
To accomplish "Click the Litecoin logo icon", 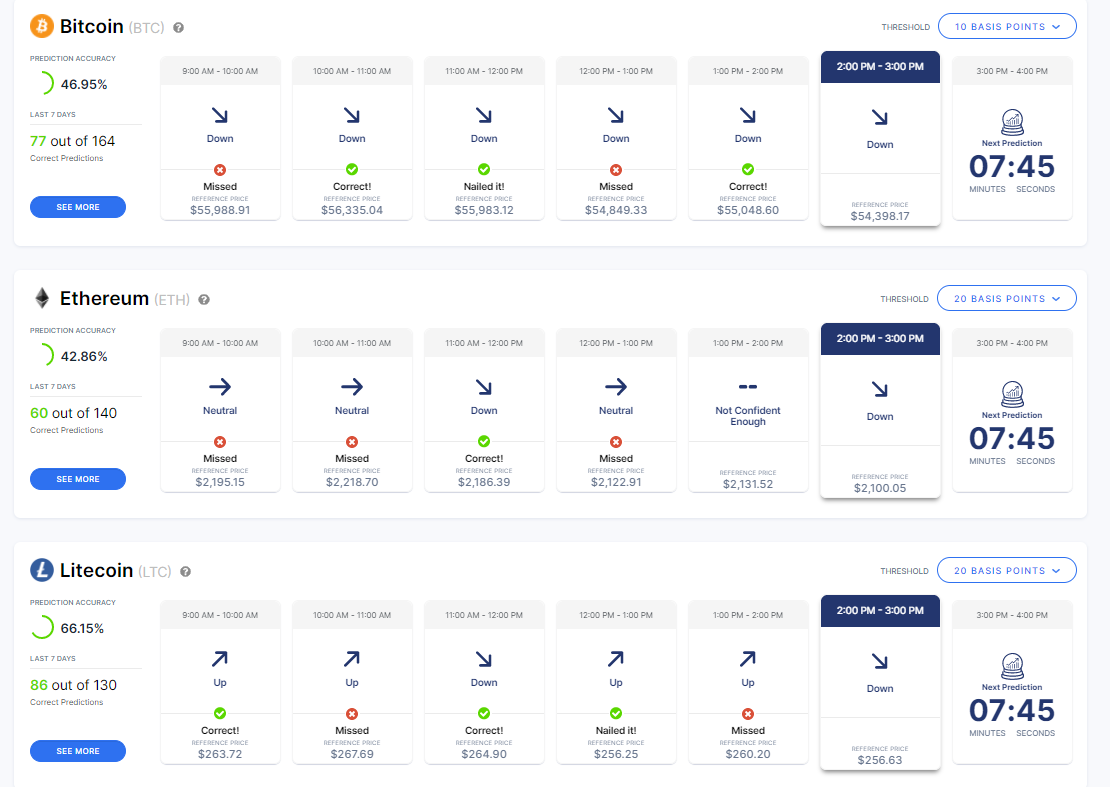I will pos(42,570).
